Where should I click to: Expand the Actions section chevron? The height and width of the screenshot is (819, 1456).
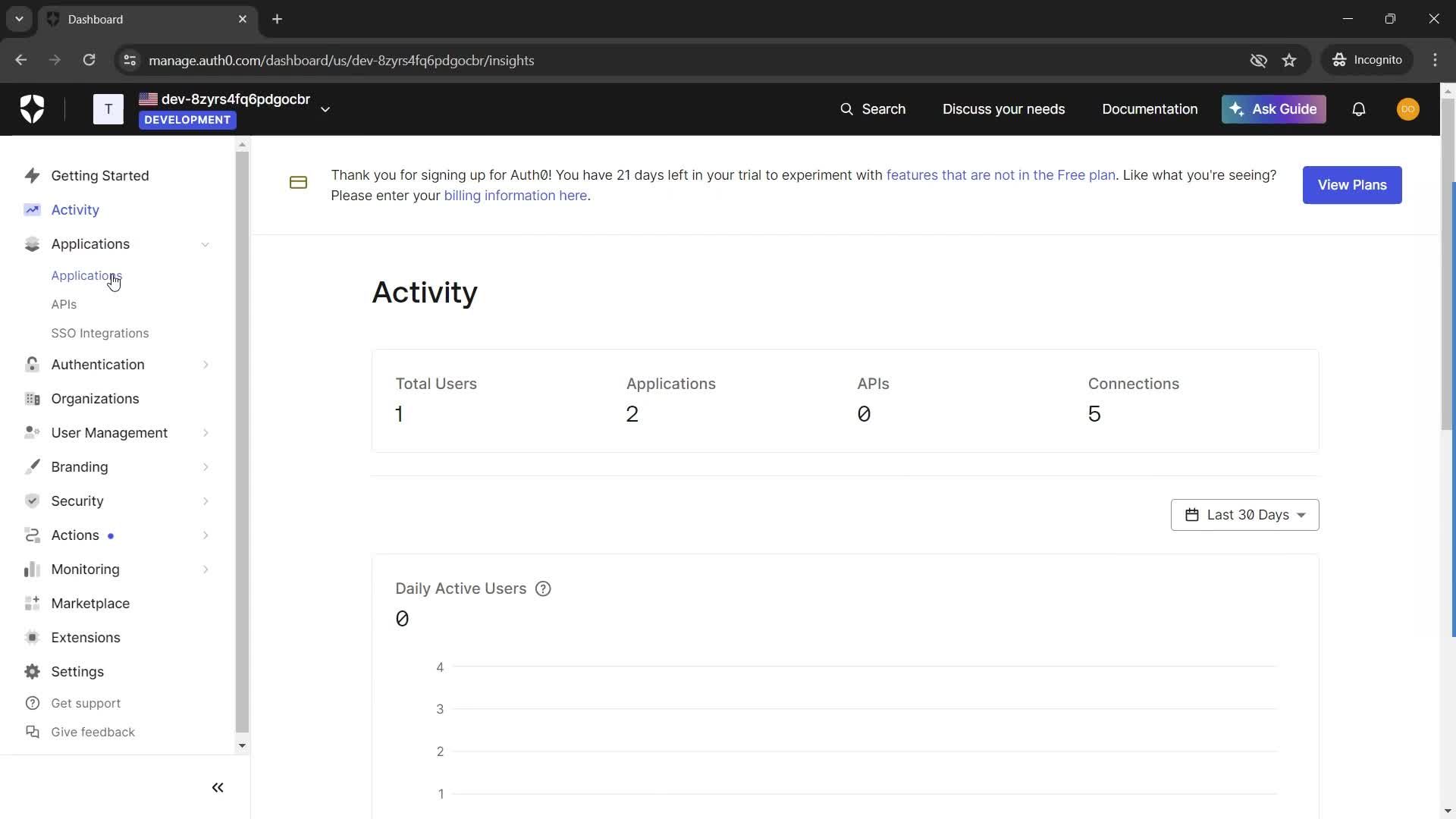click(206, 535)
